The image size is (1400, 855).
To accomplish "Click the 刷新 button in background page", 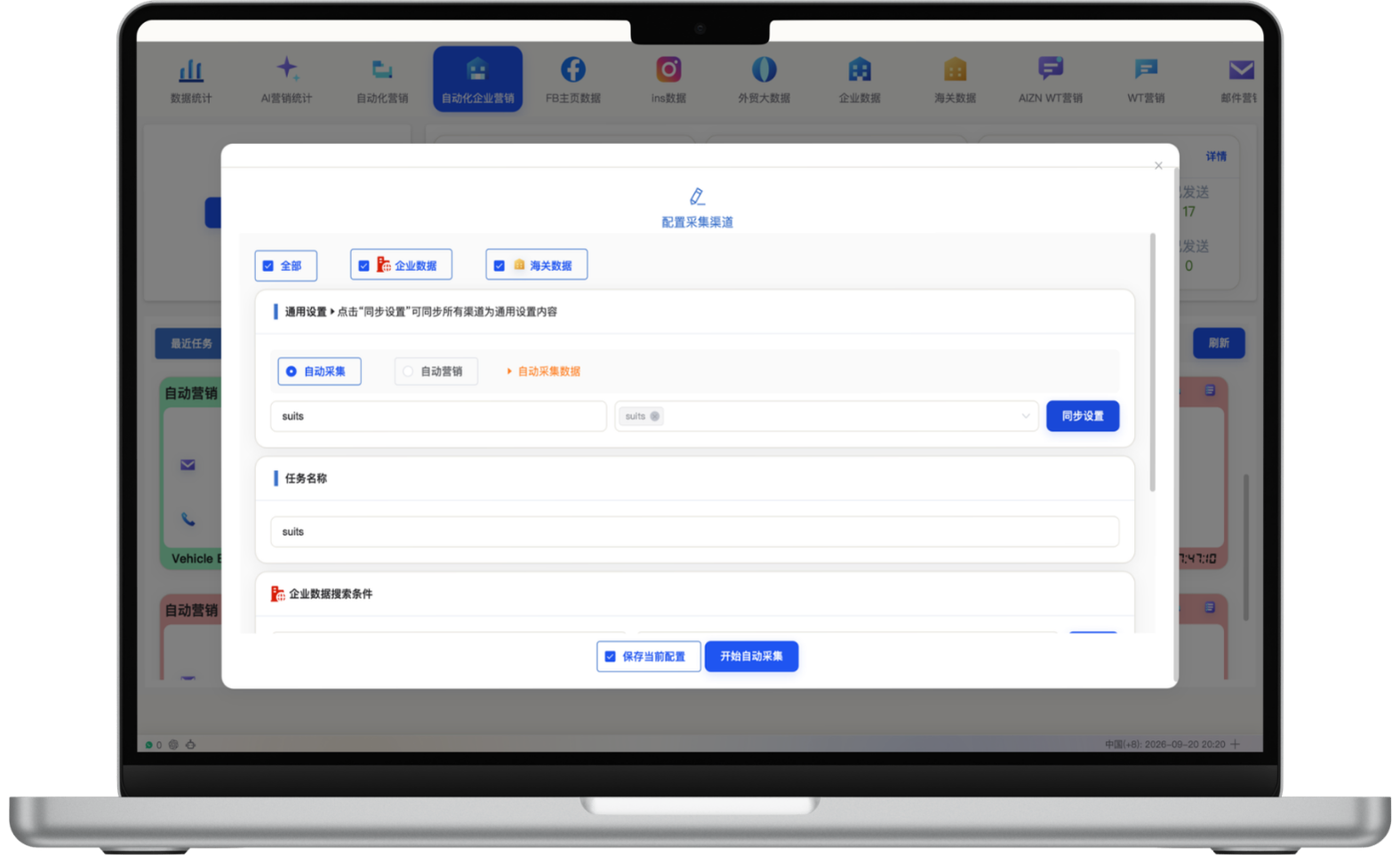I will [x=1219, y=343].
